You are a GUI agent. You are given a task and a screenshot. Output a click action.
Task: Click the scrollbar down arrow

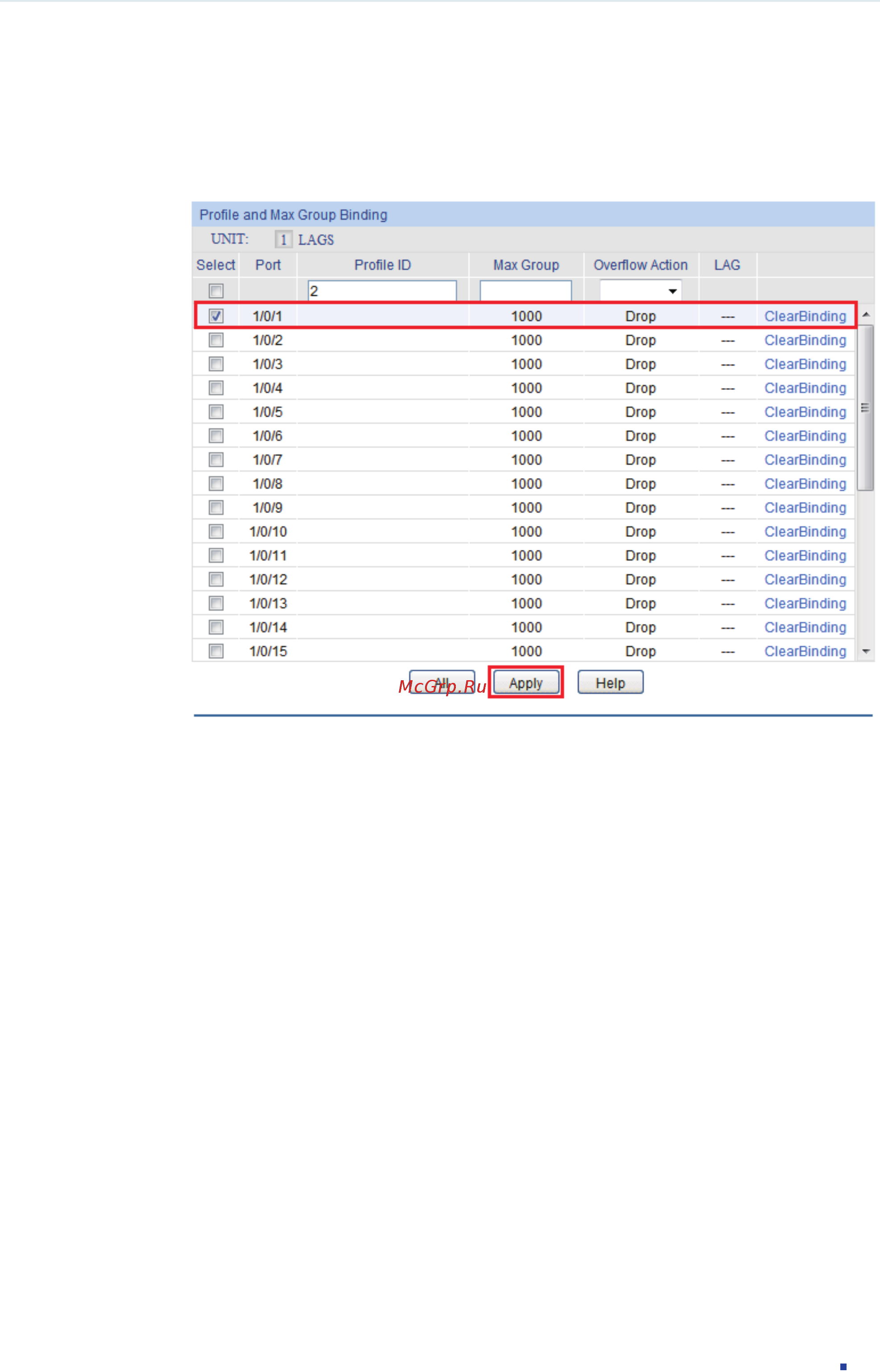click(866, 651)
